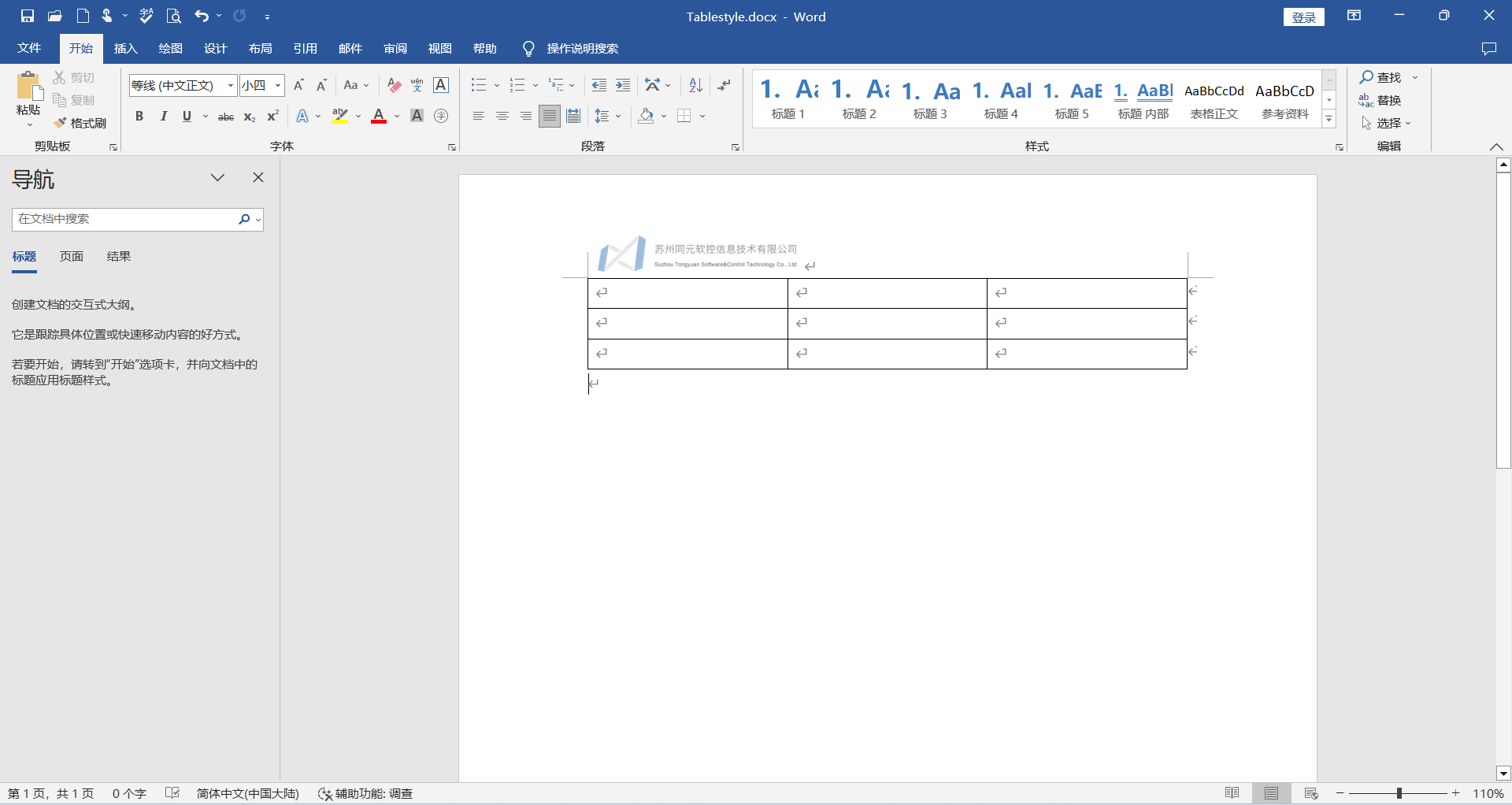Click the navigation search input box
Screen dimensions: 1512x805
pyautogui.click(x=124, y=219)
